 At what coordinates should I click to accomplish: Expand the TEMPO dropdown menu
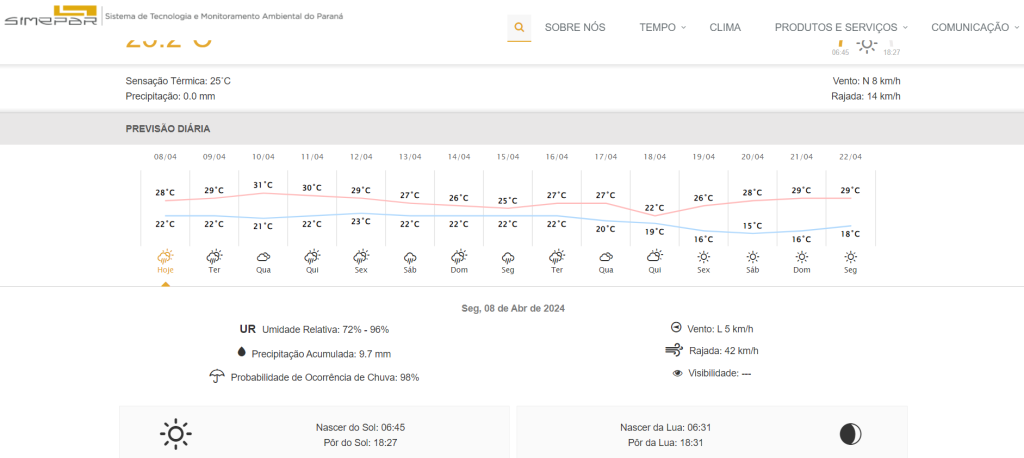click(x=662, y=28)
